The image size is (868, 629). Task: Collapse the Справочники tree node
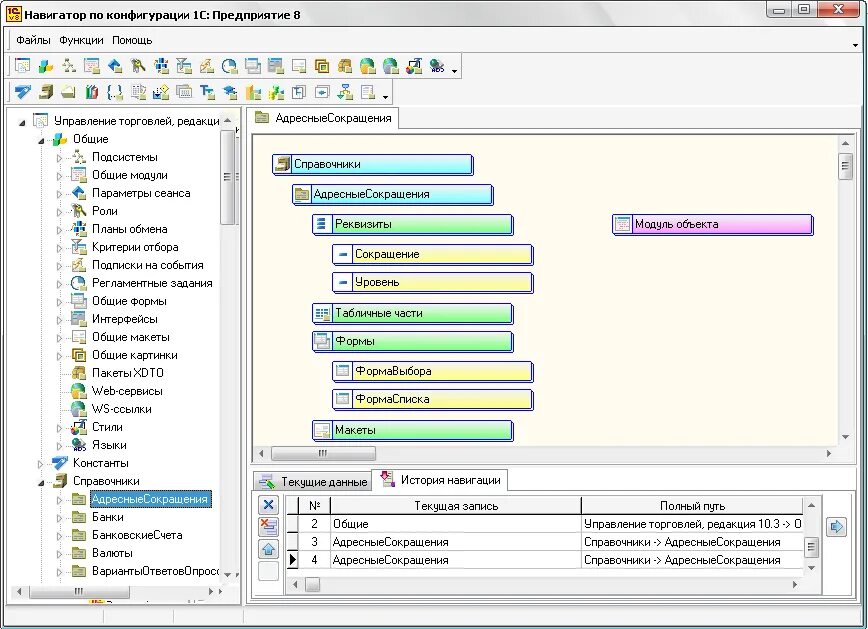point(41,483)
